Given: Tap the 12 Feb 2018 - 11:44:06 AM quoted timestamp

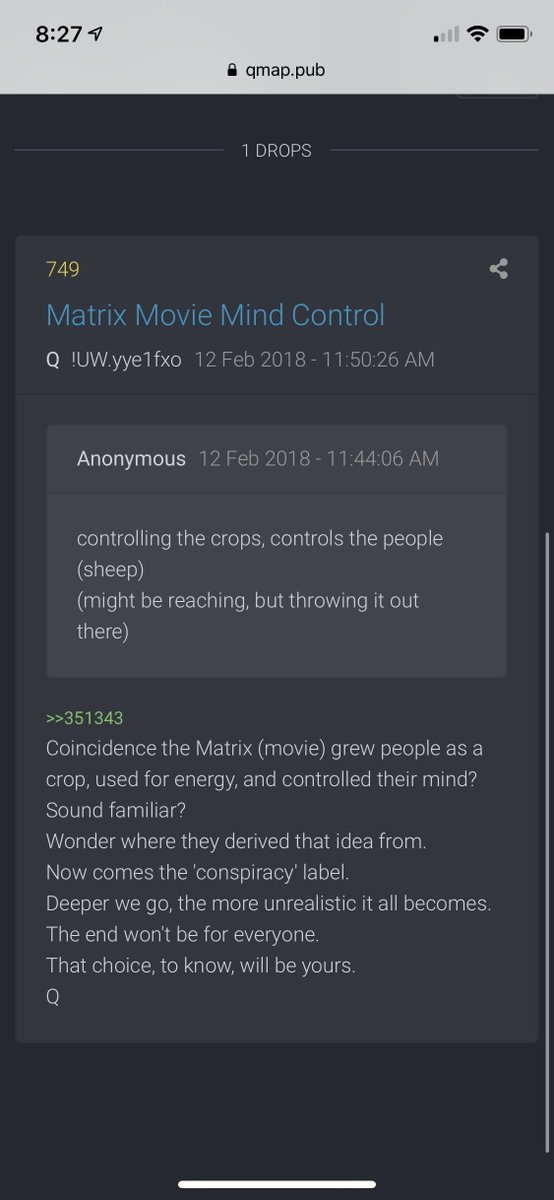Looking at the screenshot, I should click(x=318, y=458).
